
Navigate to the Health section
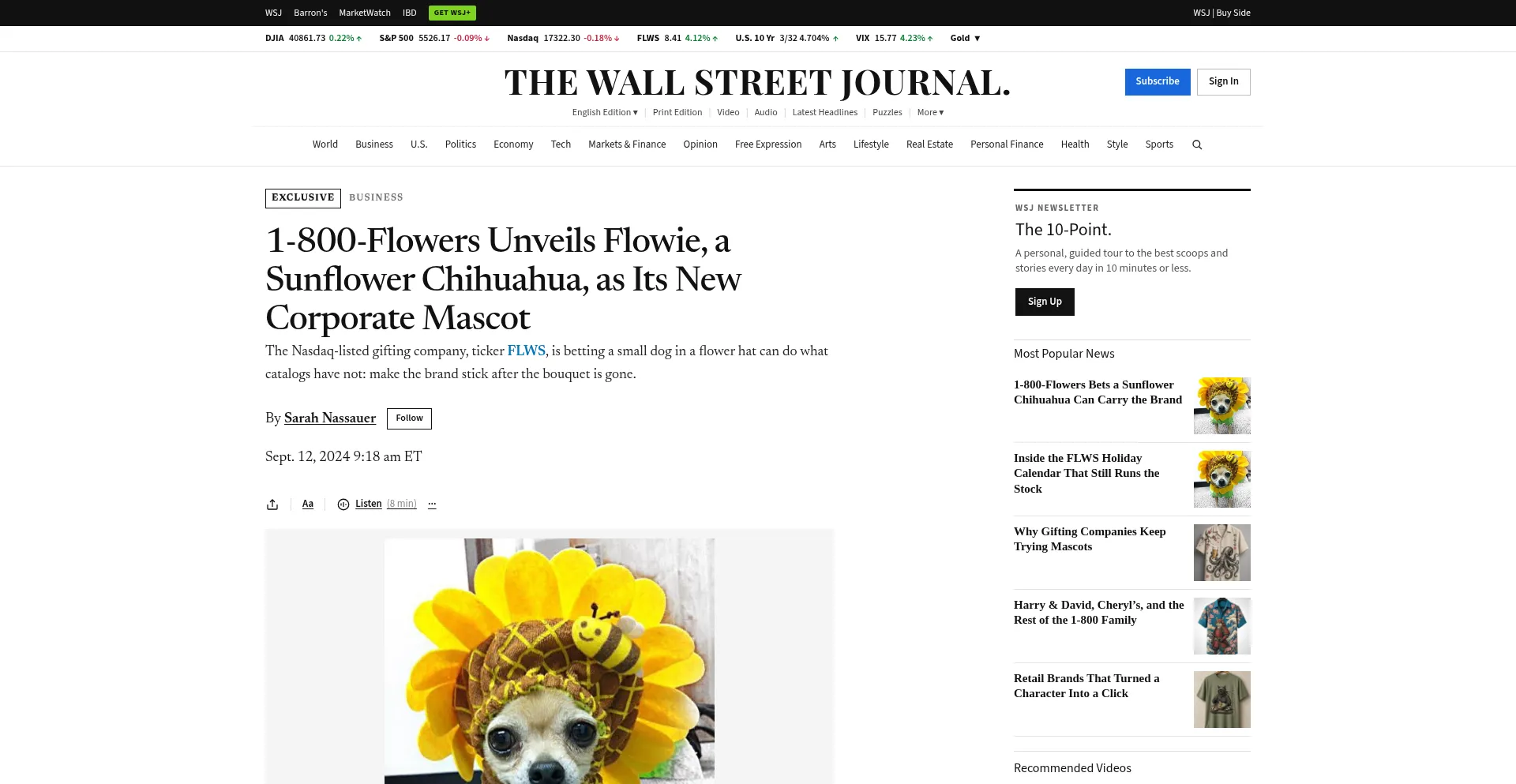pyautogui.click(x=1075, y=144)
